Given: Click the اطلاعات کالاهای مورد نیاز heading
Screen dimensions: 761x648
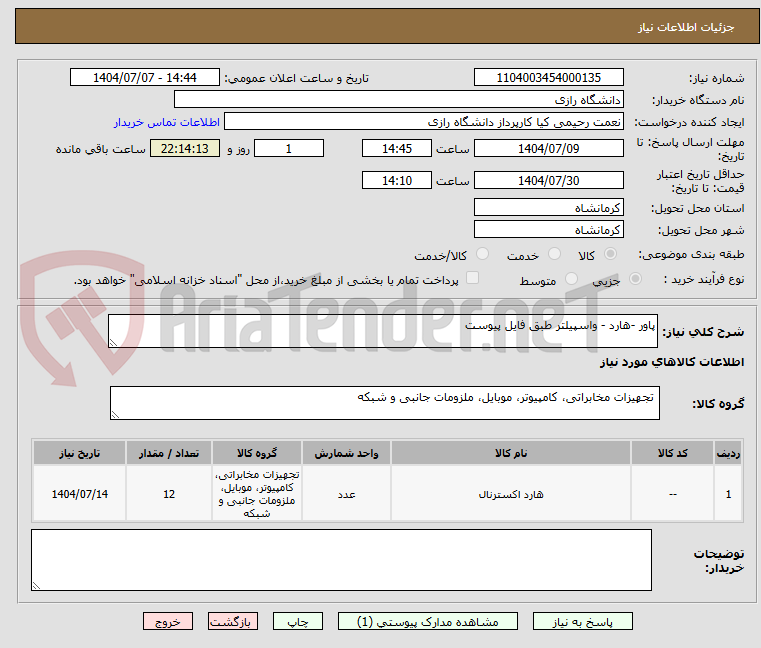Looking at the screenshot, I should pyautogui.click(x=672, y=362).
